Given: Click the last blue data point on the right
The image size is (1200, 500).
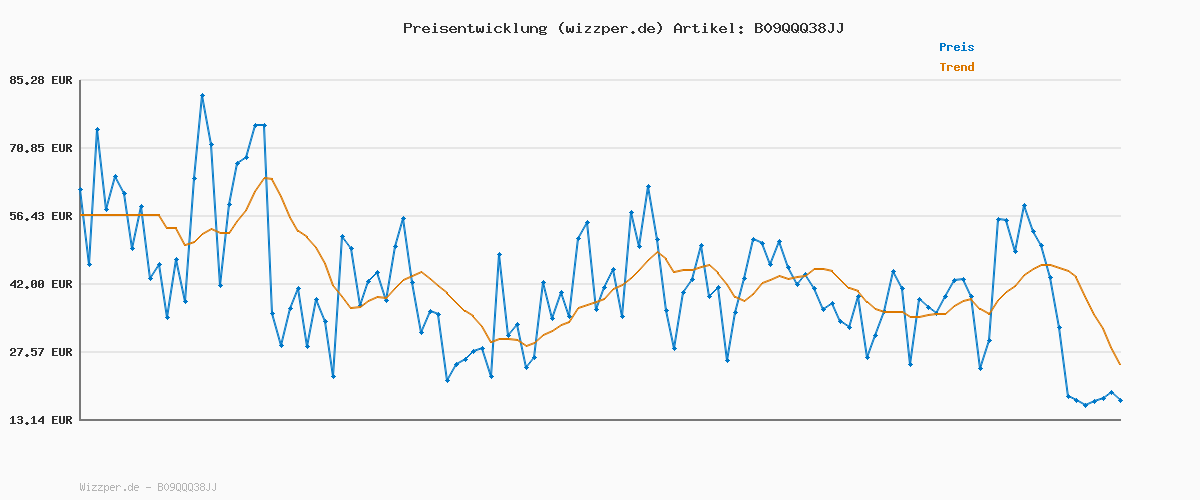Looking at the screenshot, I should pyautogui.click(x=1120, y=400).
